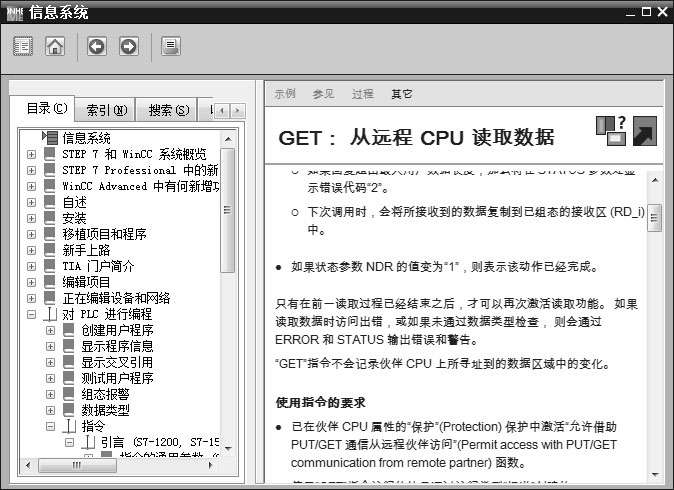Click the help question-mark icon beside the title
Screen dimensions: 674x490
click(610, 127)
